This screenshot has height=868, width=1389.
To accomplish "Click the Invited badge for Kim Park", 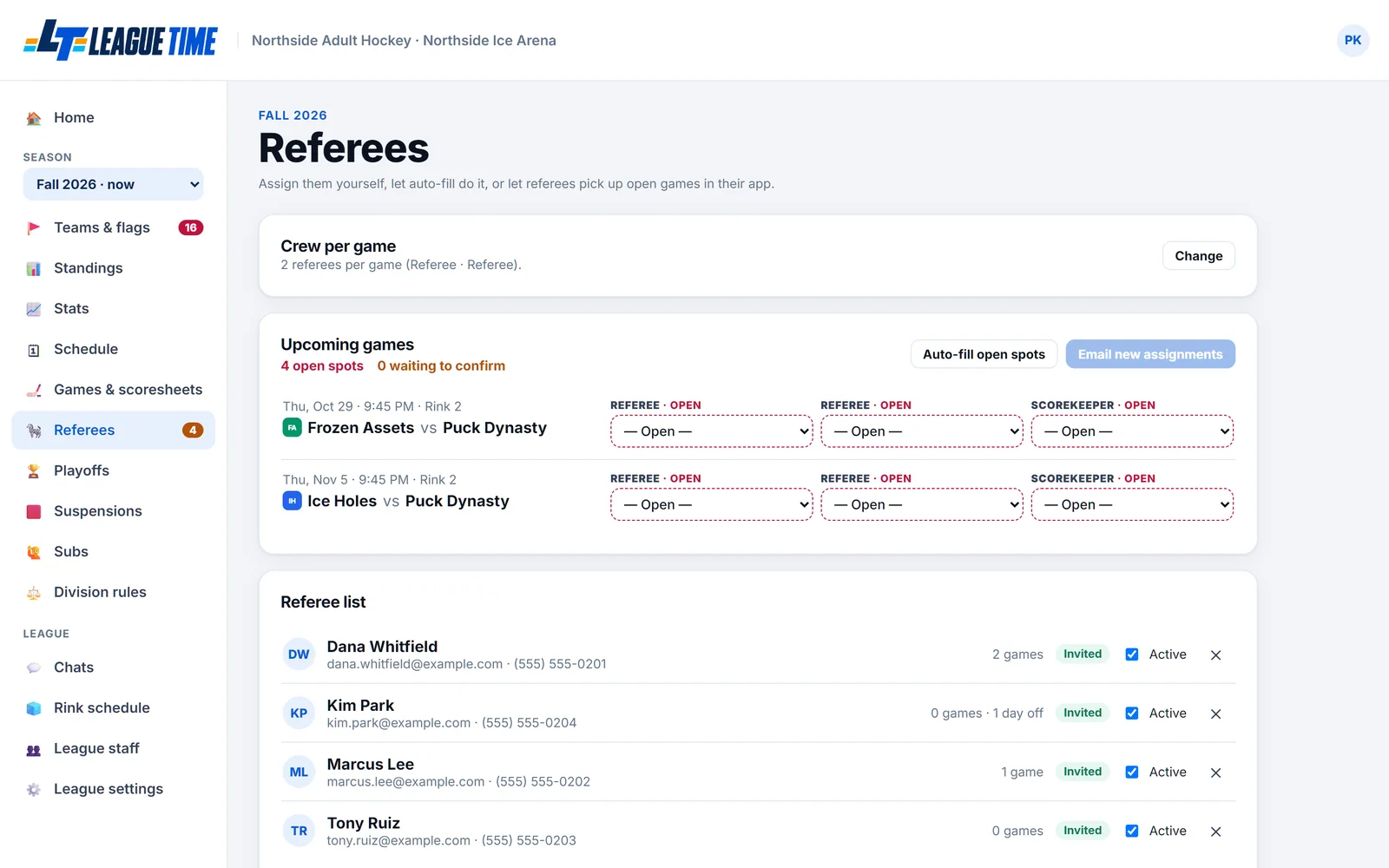I will tap(1083, 713).
